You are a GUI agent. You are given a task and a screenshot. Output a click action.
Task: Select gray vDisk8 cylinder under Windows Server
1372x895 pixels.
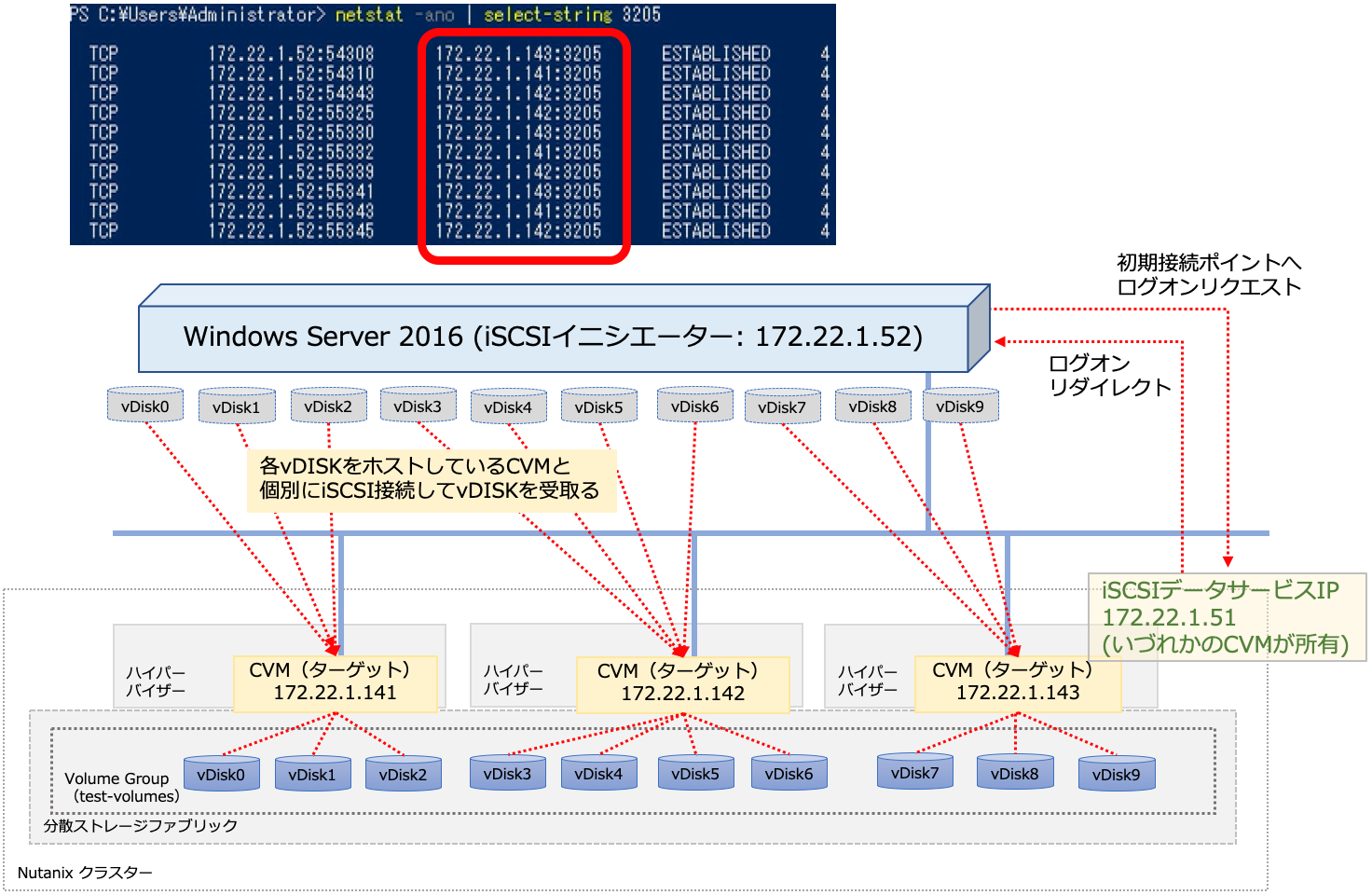[x=873, y=406]
